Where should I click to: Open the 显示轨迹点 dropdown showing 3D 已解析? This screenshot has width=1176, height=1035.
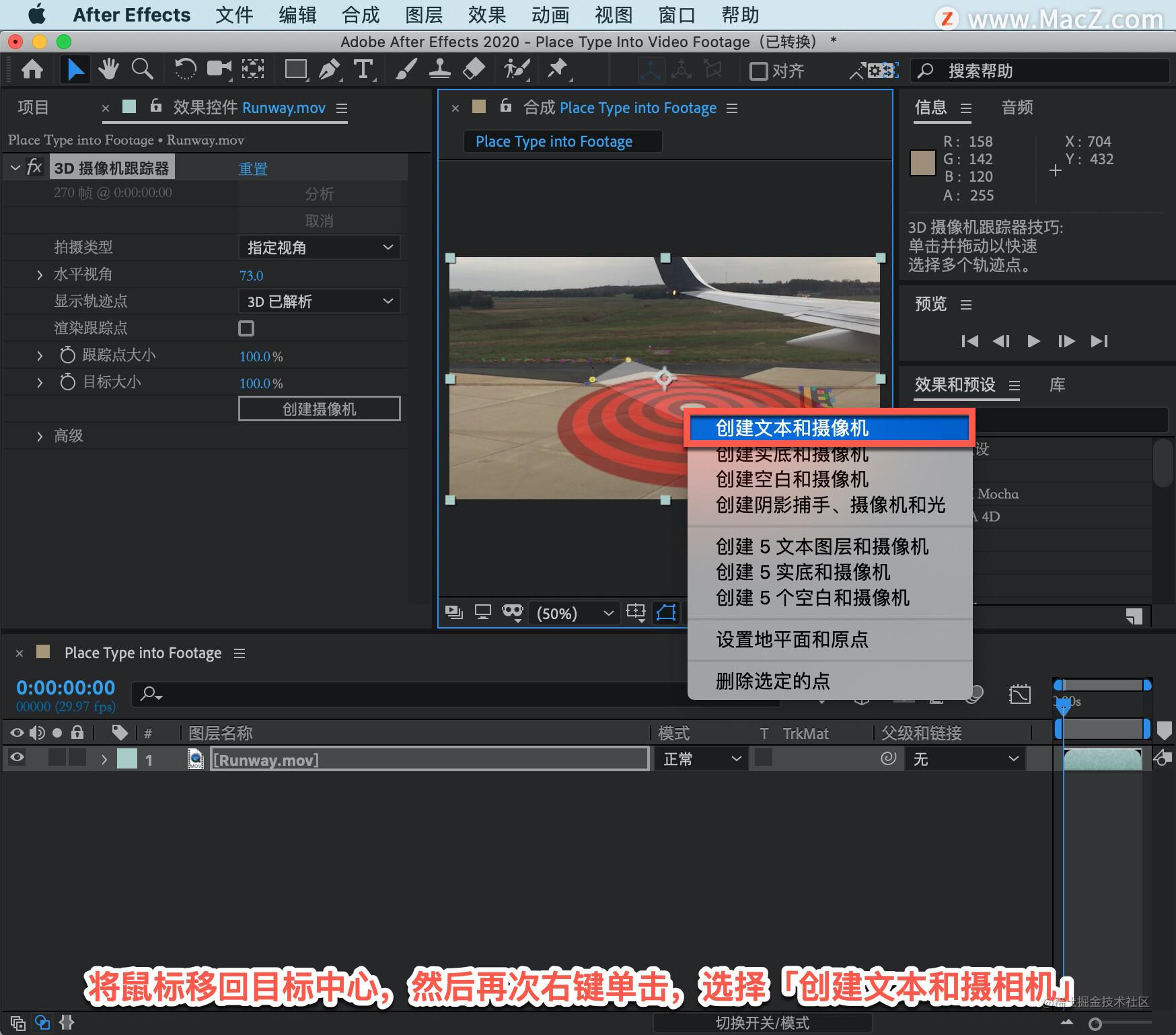pyautogui.click(x=320, y=301)
